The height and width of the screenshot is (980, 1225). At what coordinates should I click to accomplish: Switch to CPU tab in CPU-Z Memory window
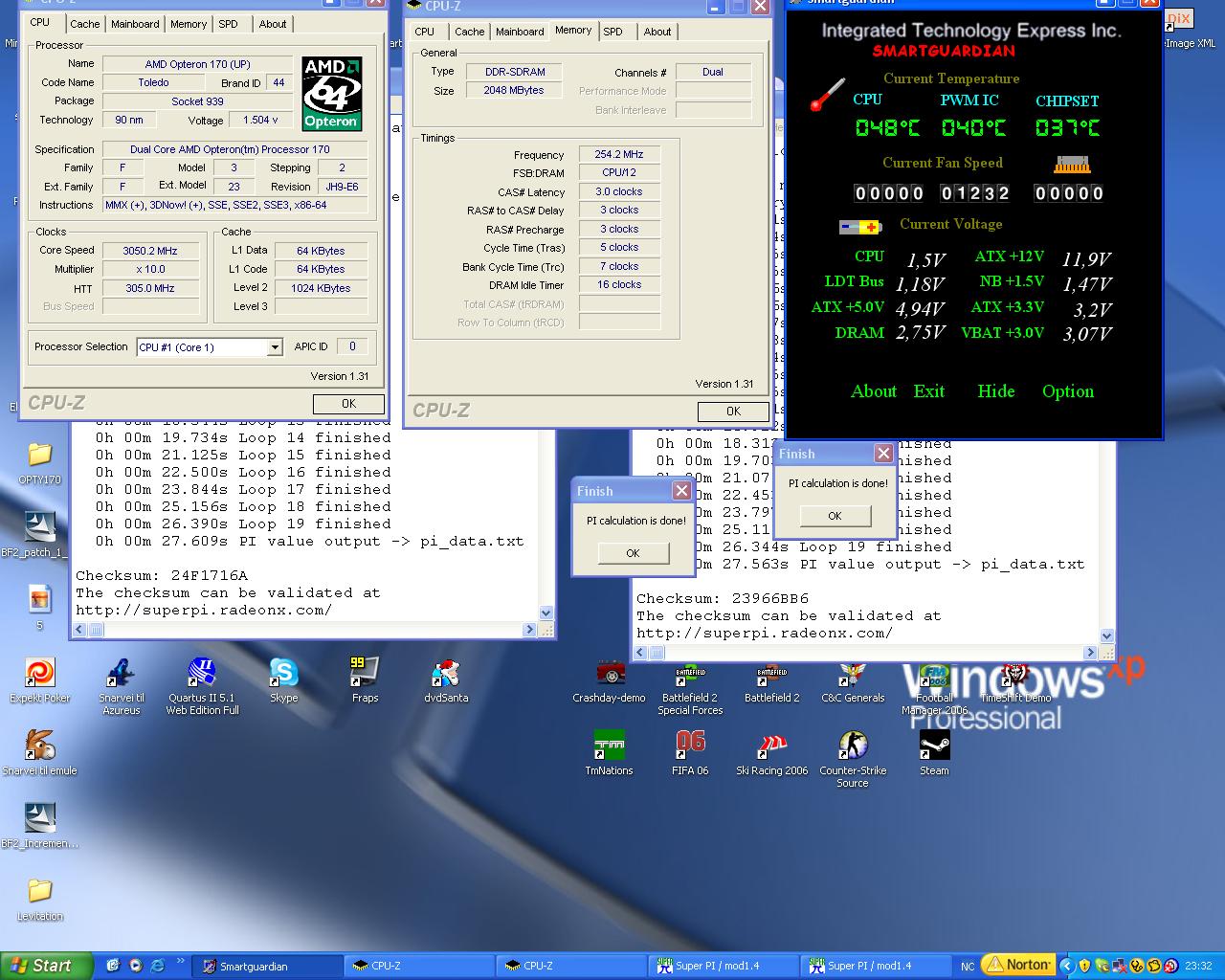(x=424, y=32)
